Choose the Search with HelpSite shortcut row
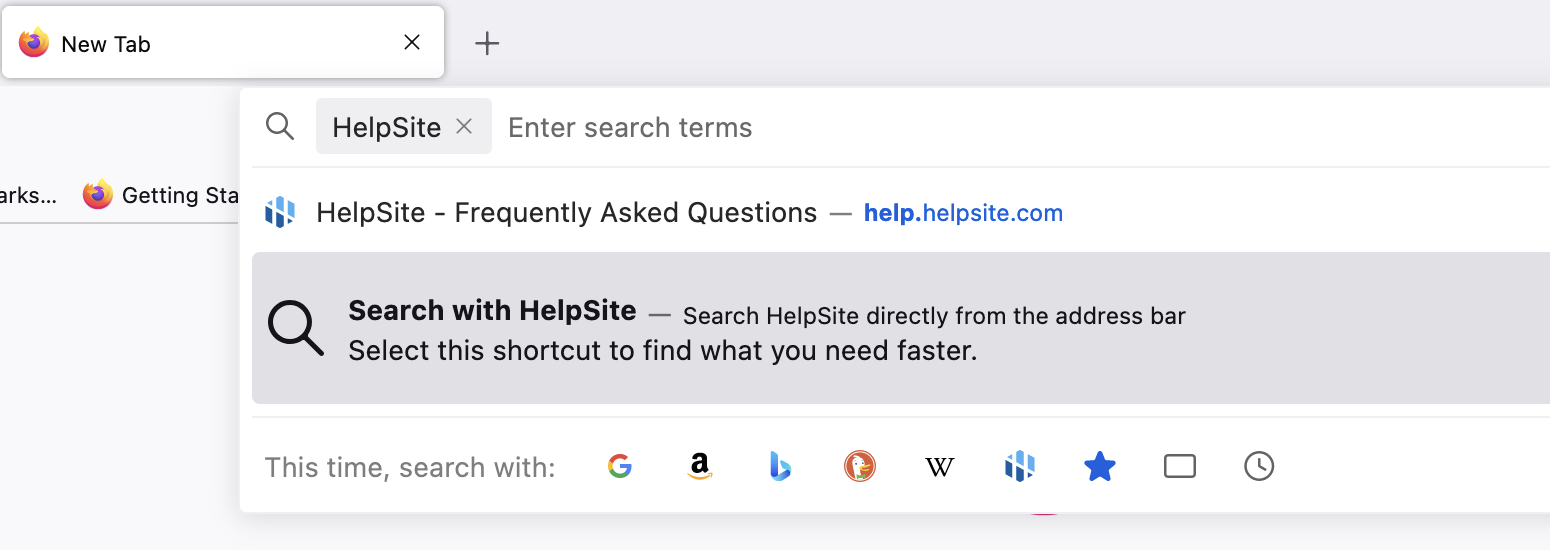 click(x=901, y=328)
